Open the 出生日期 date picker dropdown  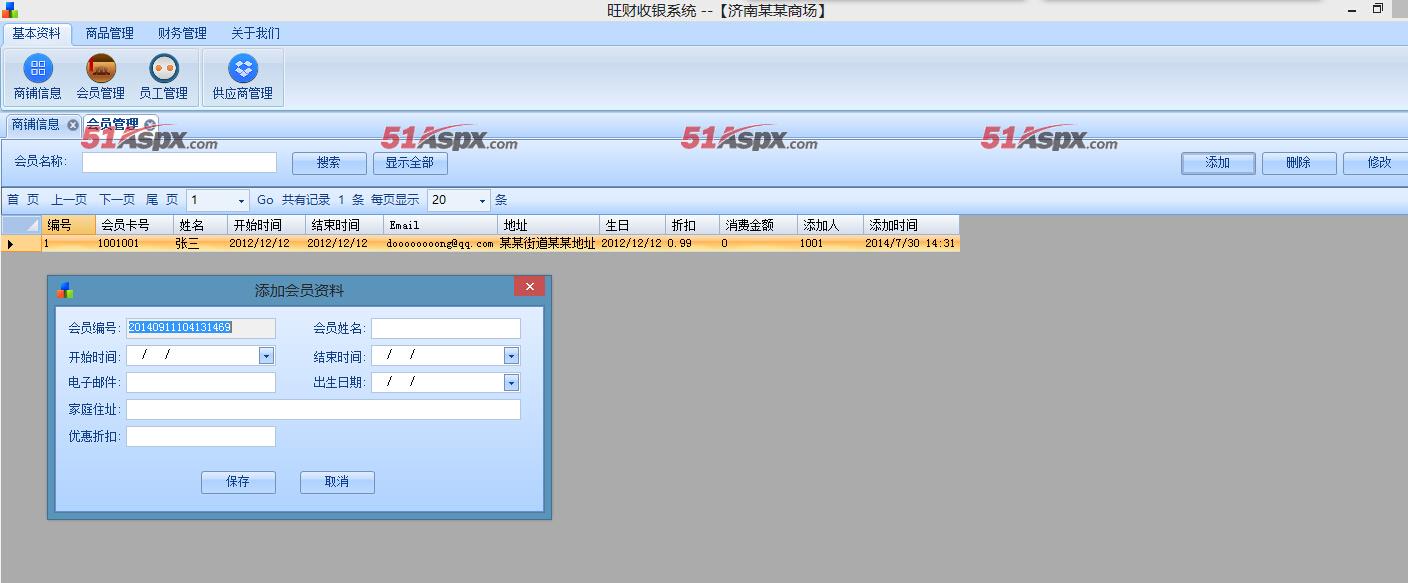click(x=511, y=382)
